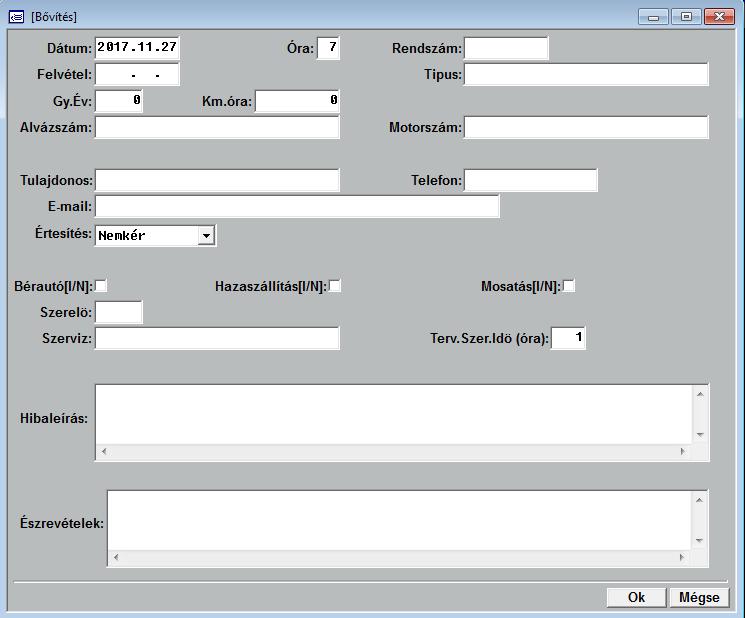Click Észrevételek scrollbar up arrow

pyautogui.click(x=699, y=500)
